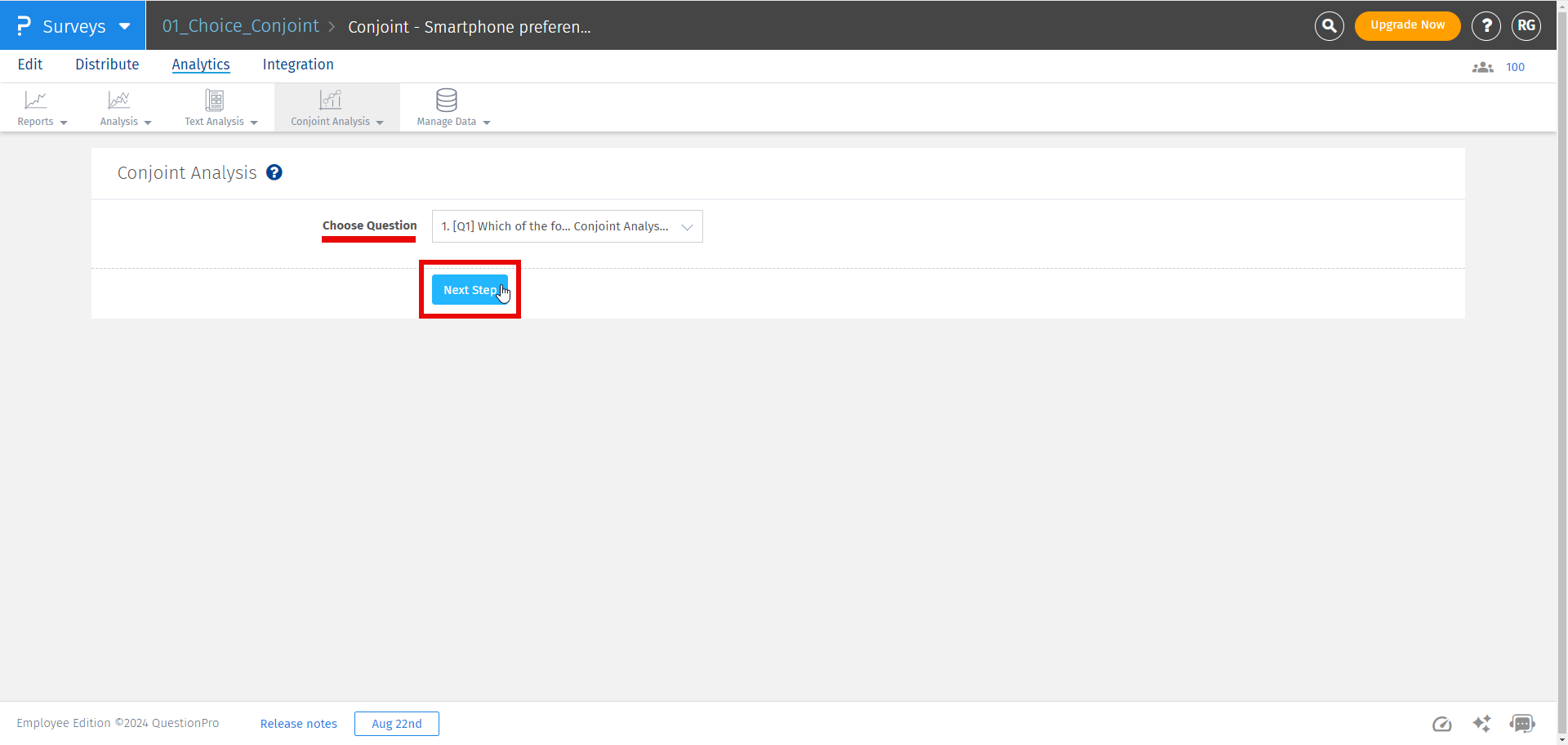This screenshot has width=1568, height=745.
Task: Expand the Analysis dropdown arrow
Action: click(148, 123)
